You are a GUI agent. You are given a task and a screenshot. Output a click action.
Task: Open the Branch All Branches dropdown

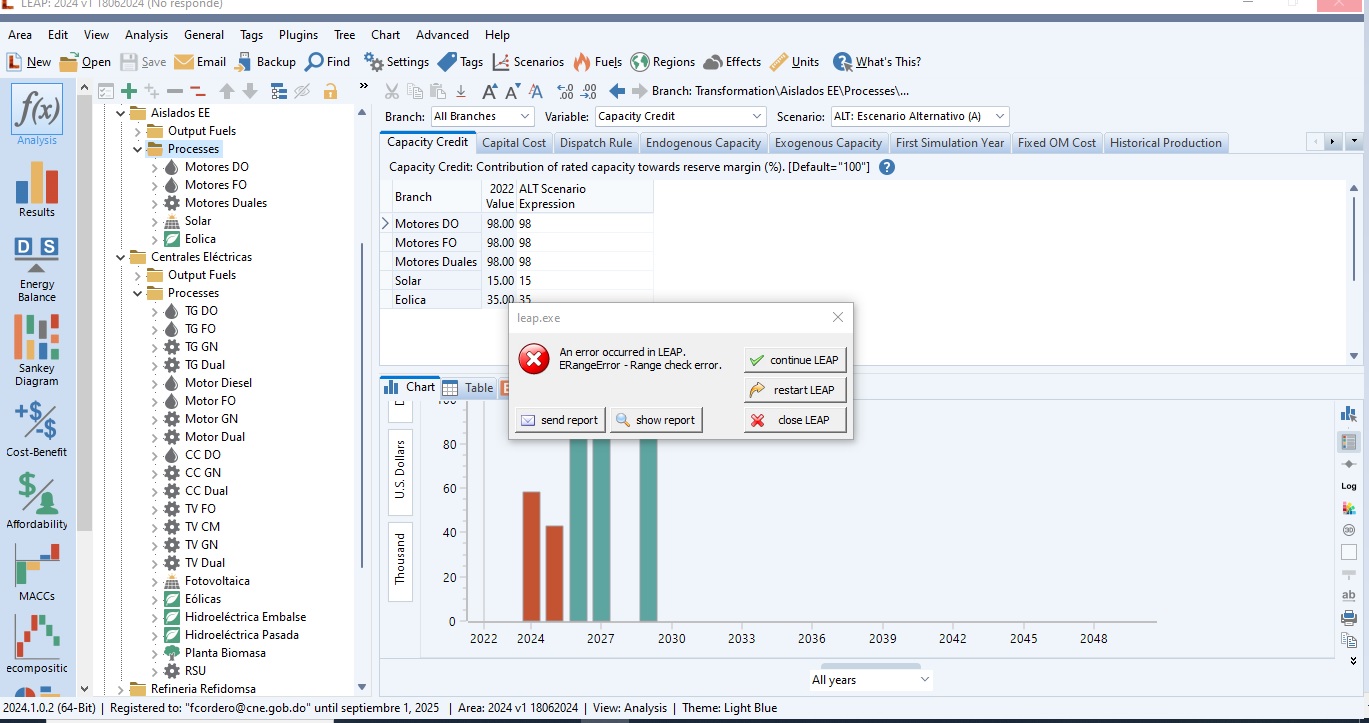483,117
